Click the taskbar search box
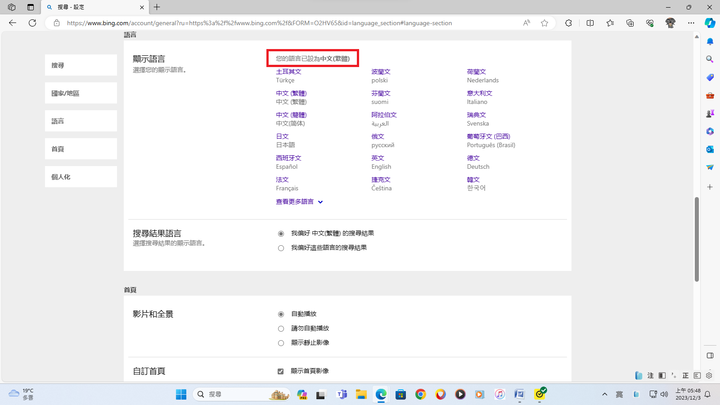Screen dimensions: 720x405 pos(240,394)
